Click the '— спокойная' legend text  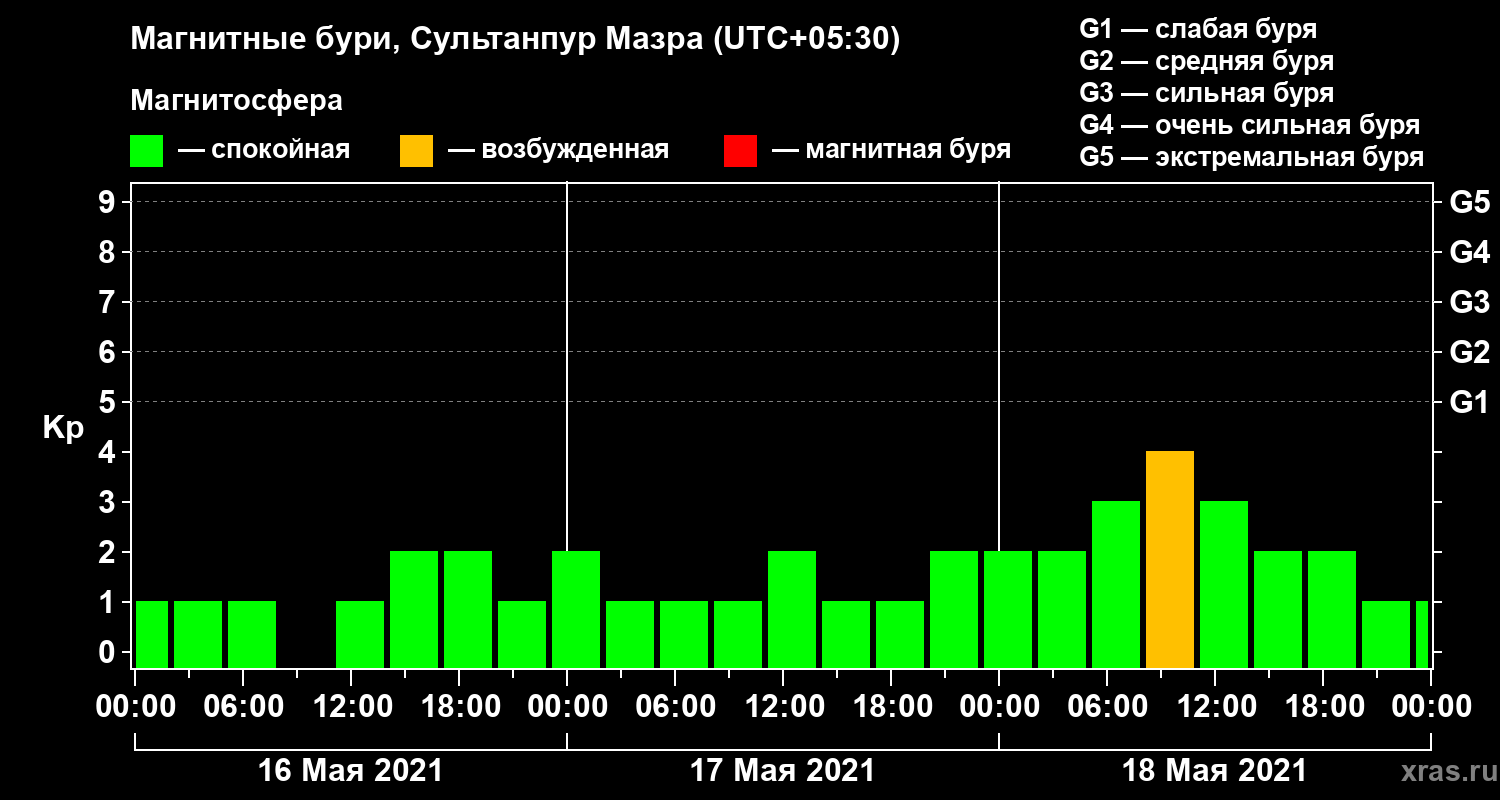coord(264,151)
